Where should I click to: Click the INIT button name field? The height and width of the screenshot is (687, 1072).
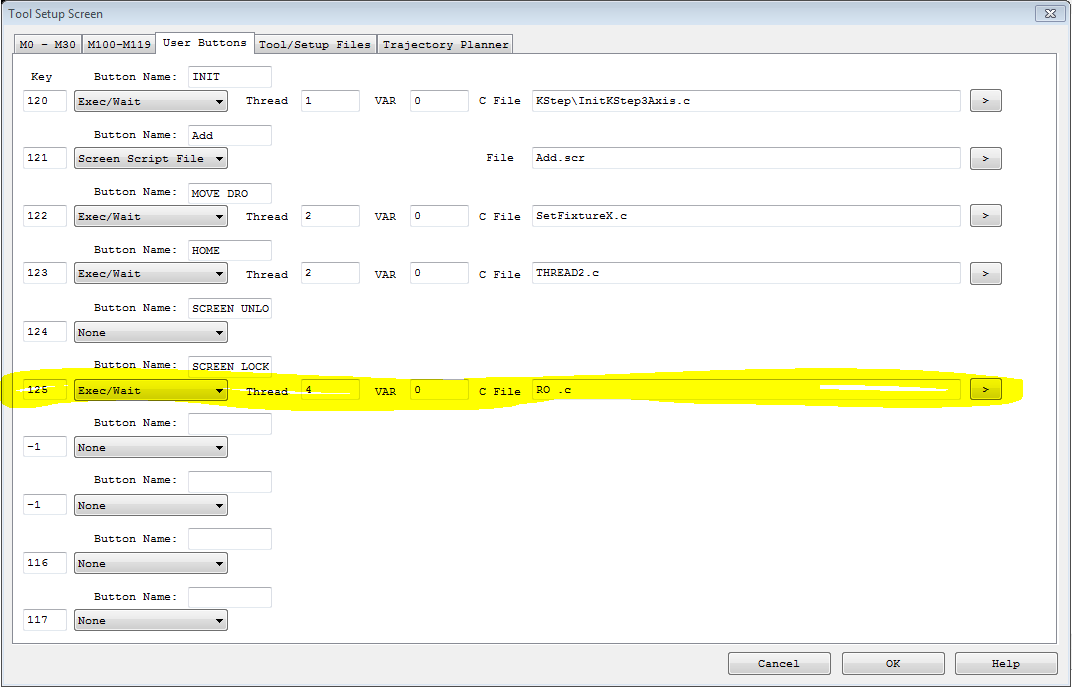pos(229,77)
